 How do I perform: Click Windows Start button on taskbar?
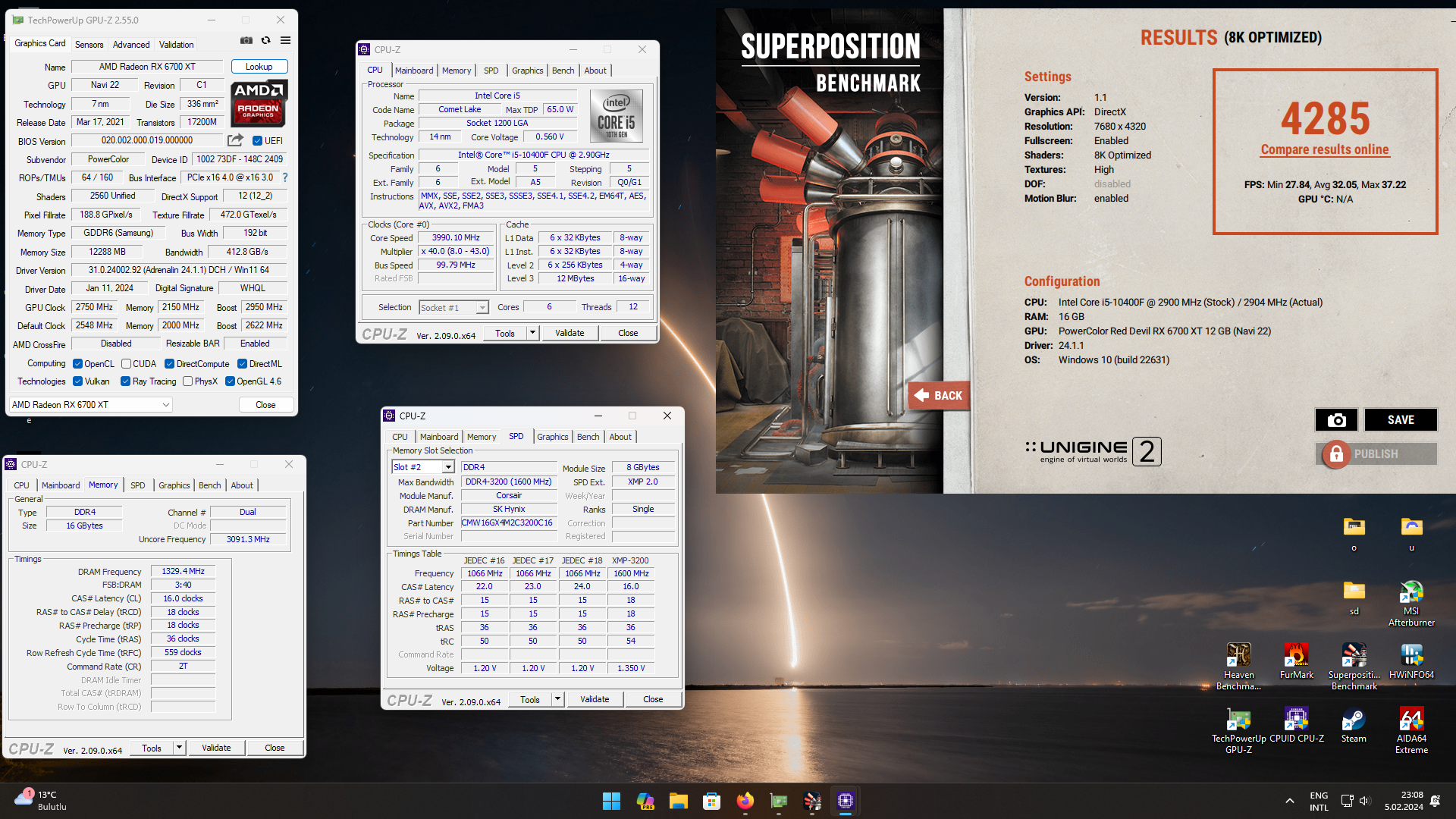click(611, 801)
